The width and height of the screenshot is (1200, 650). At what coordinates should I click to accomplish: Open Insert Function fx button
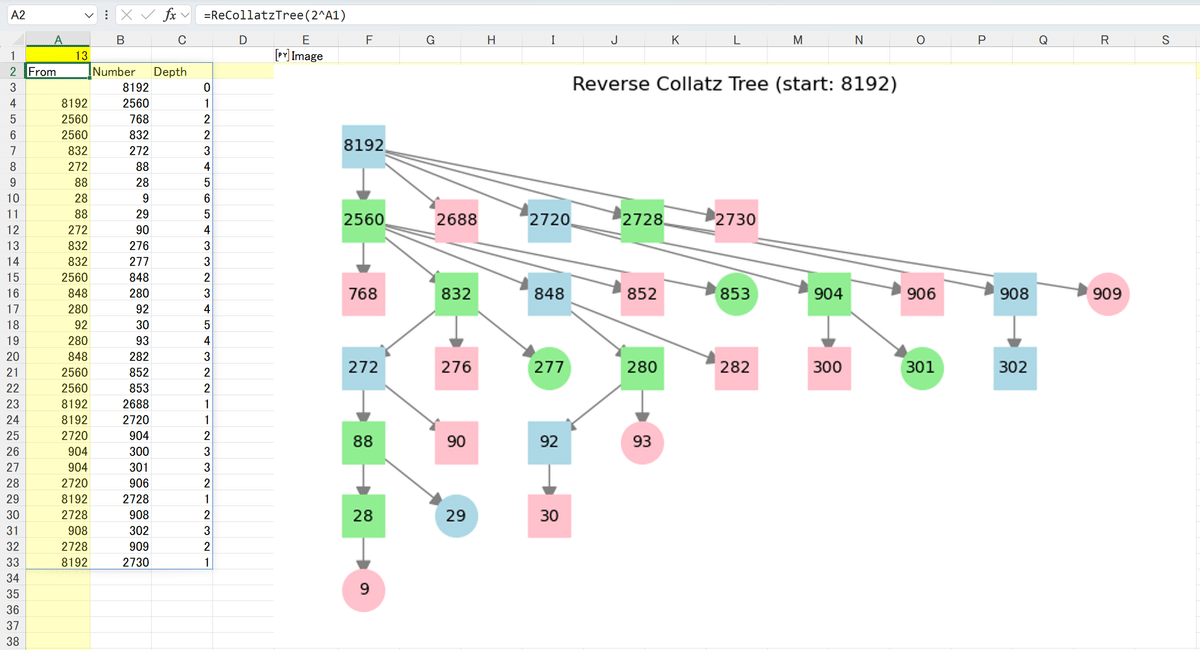coord(171,14)
